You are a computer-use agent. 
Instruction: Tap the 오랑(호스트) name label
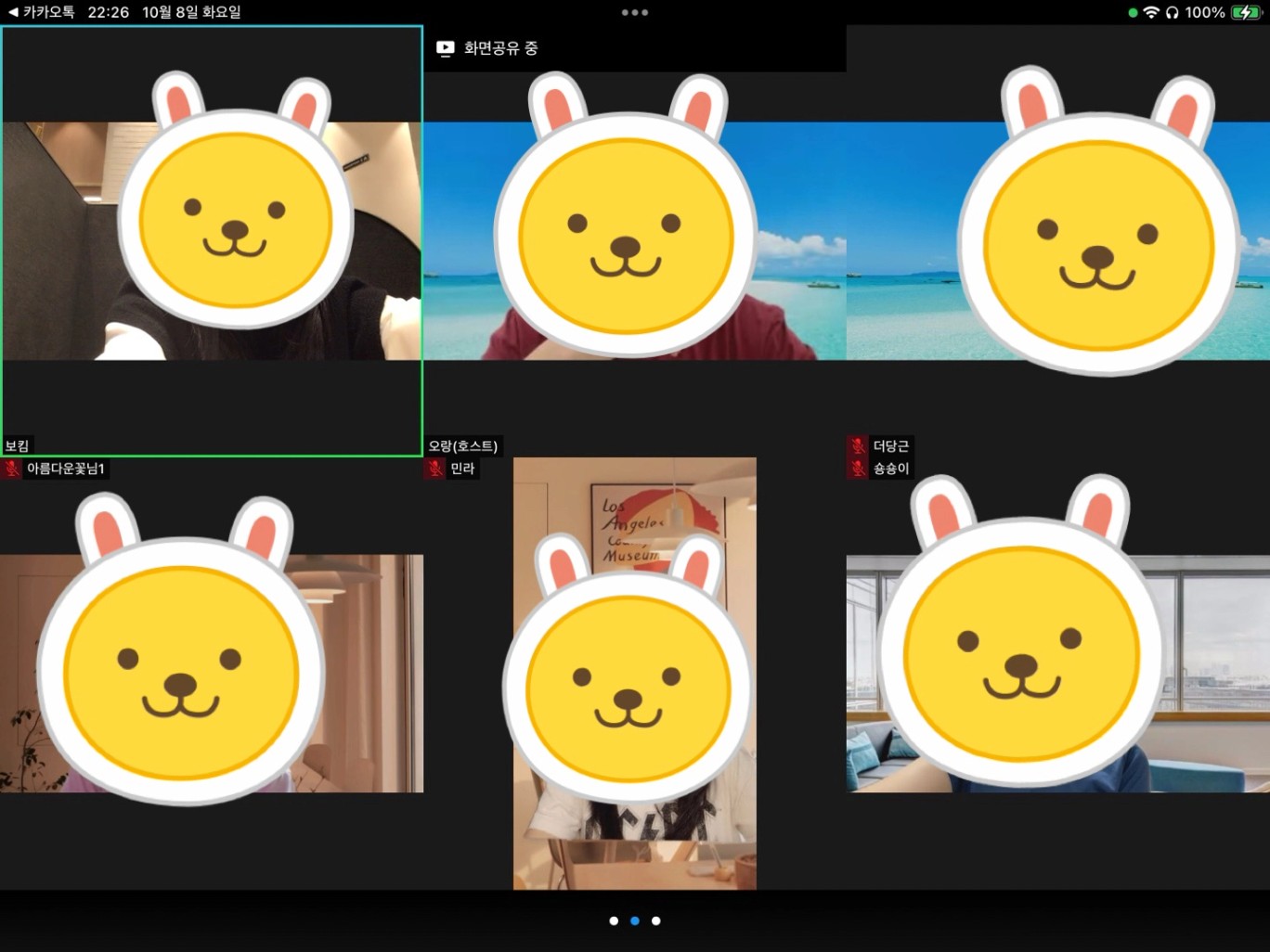pos(463,446)
